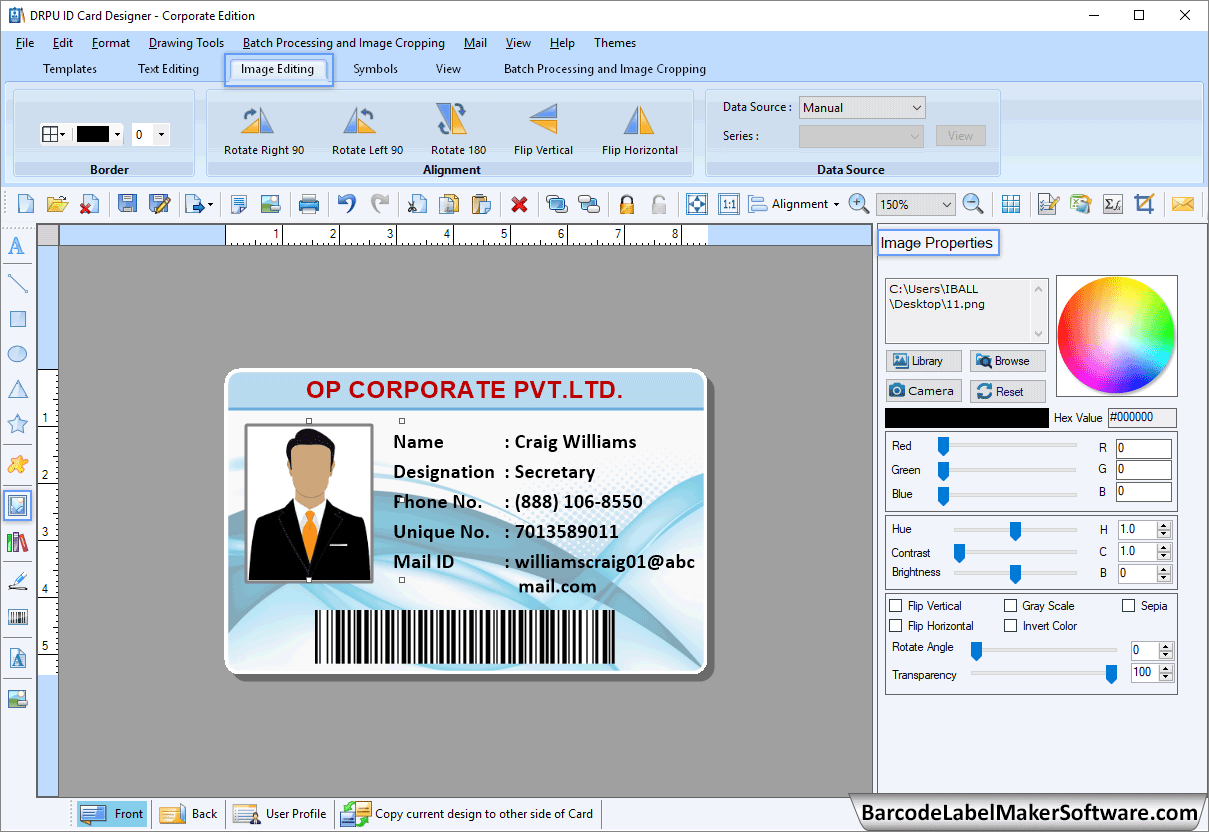Switch to the Text Editing tab
The image size is (1209, 832).
tap(168, 68)
